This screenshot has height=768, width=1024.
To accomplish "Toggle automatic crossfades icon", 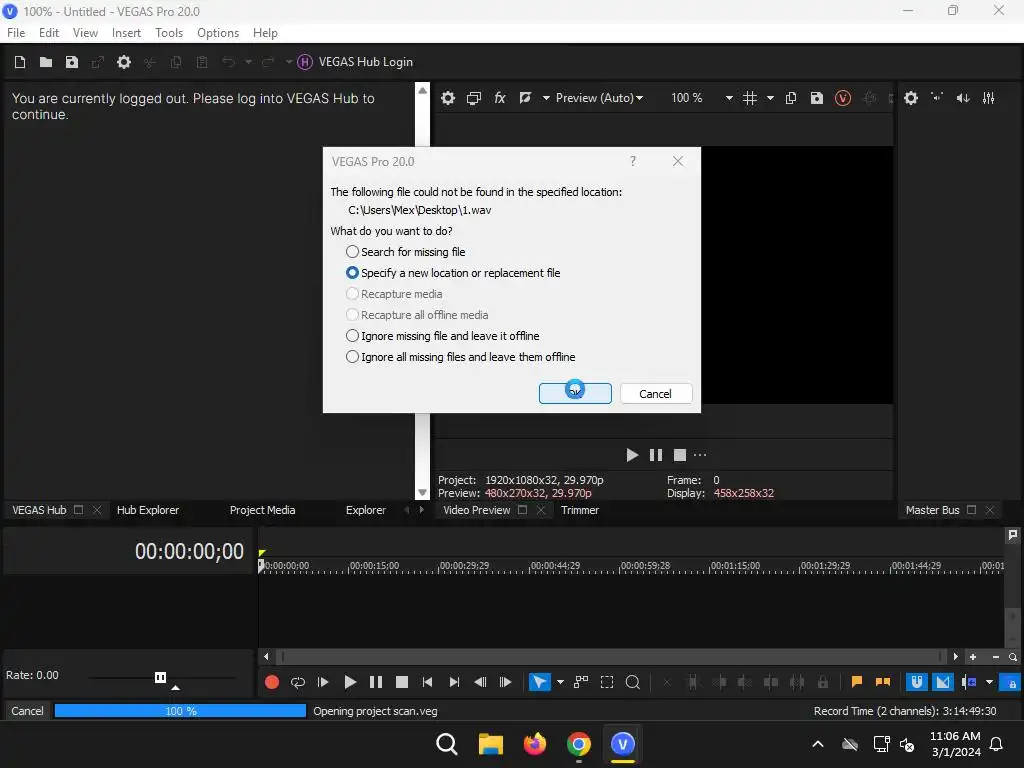I will coord(943,682).
